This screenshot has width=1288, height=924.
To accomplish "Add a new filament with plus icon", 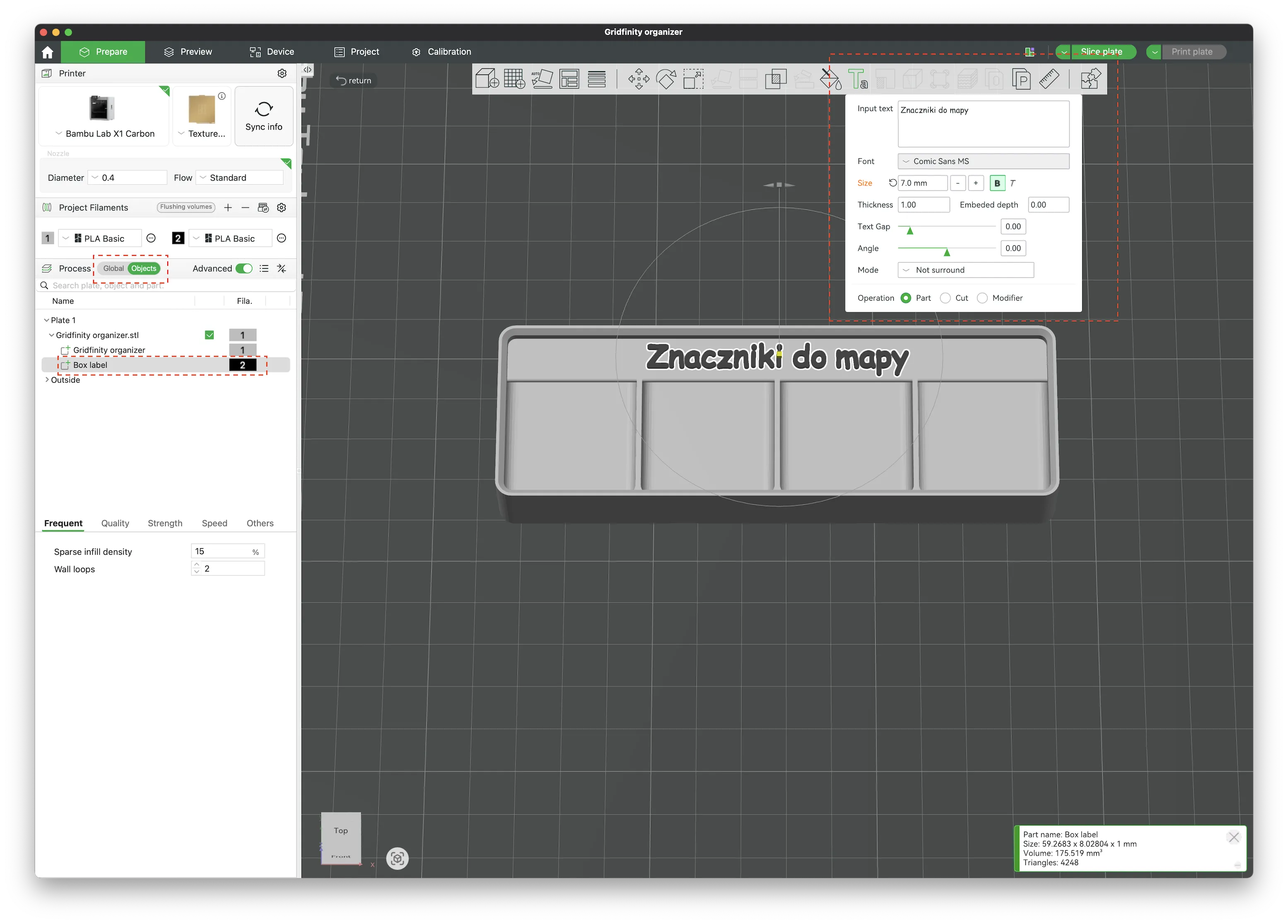I will point(228,208).
